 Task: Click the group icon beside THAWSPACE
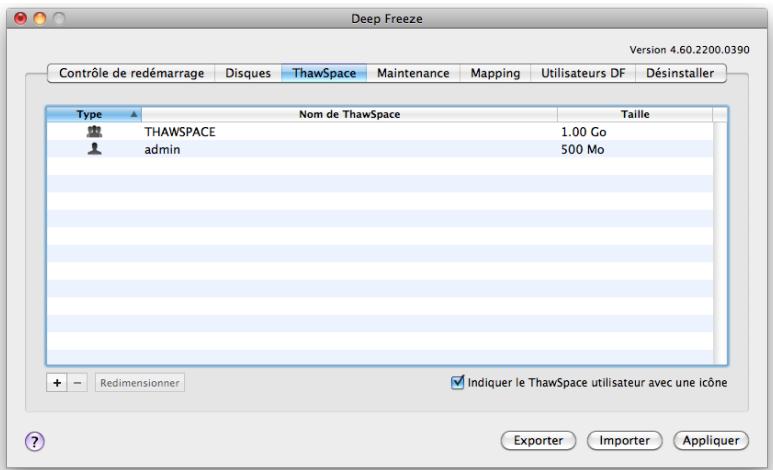pyautogui.click(x=94, y=132)
